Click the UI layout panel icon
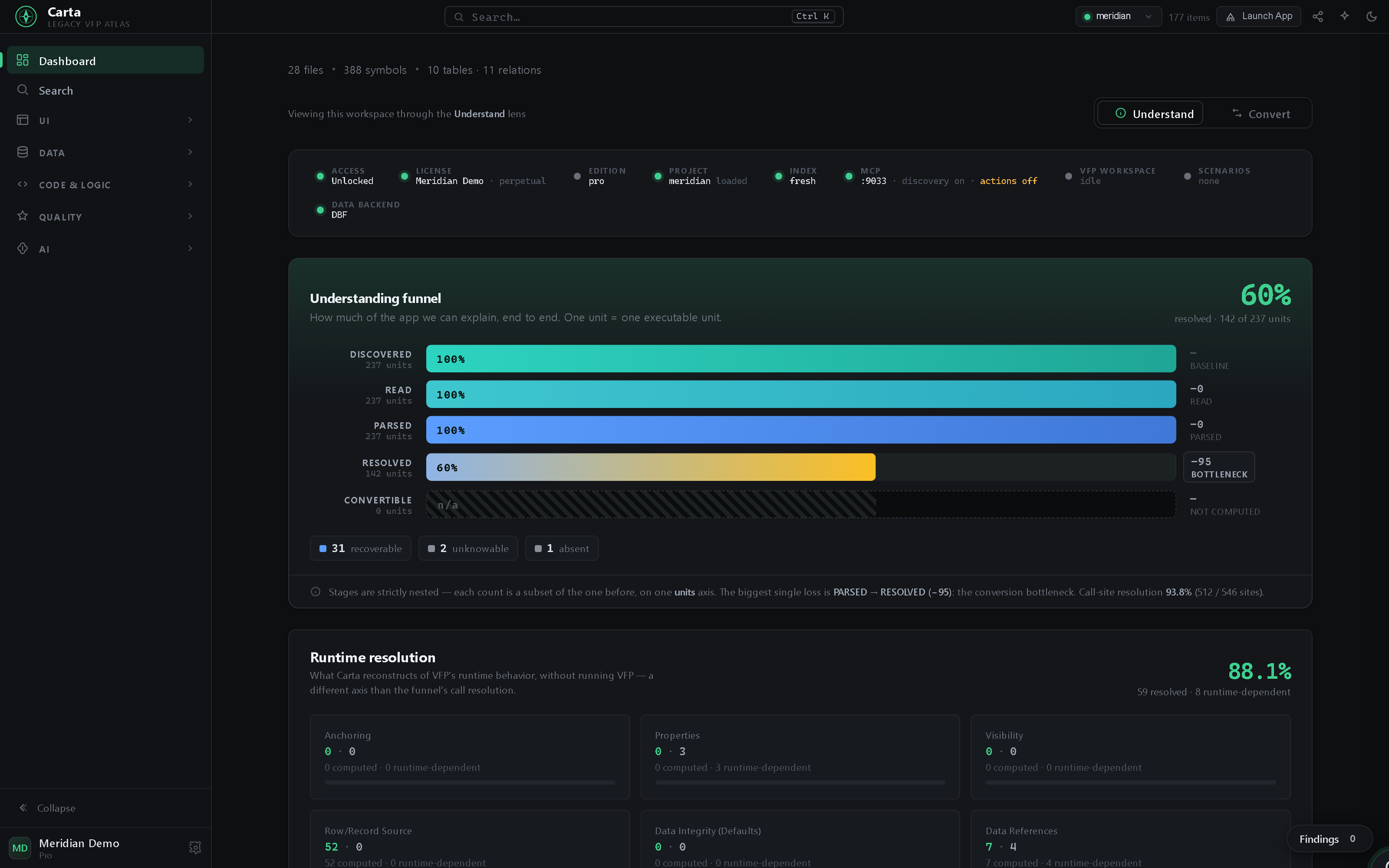Image resolution: width=1389 pixels, height=868 pixels. coord(23,120)
